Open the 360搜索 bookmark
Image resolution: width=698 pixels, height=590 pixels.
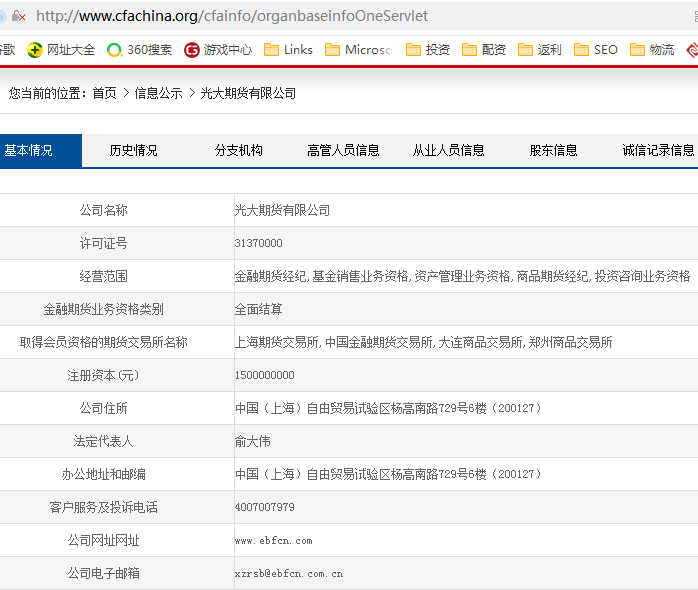pyautogui.click(x=139, y=49)
